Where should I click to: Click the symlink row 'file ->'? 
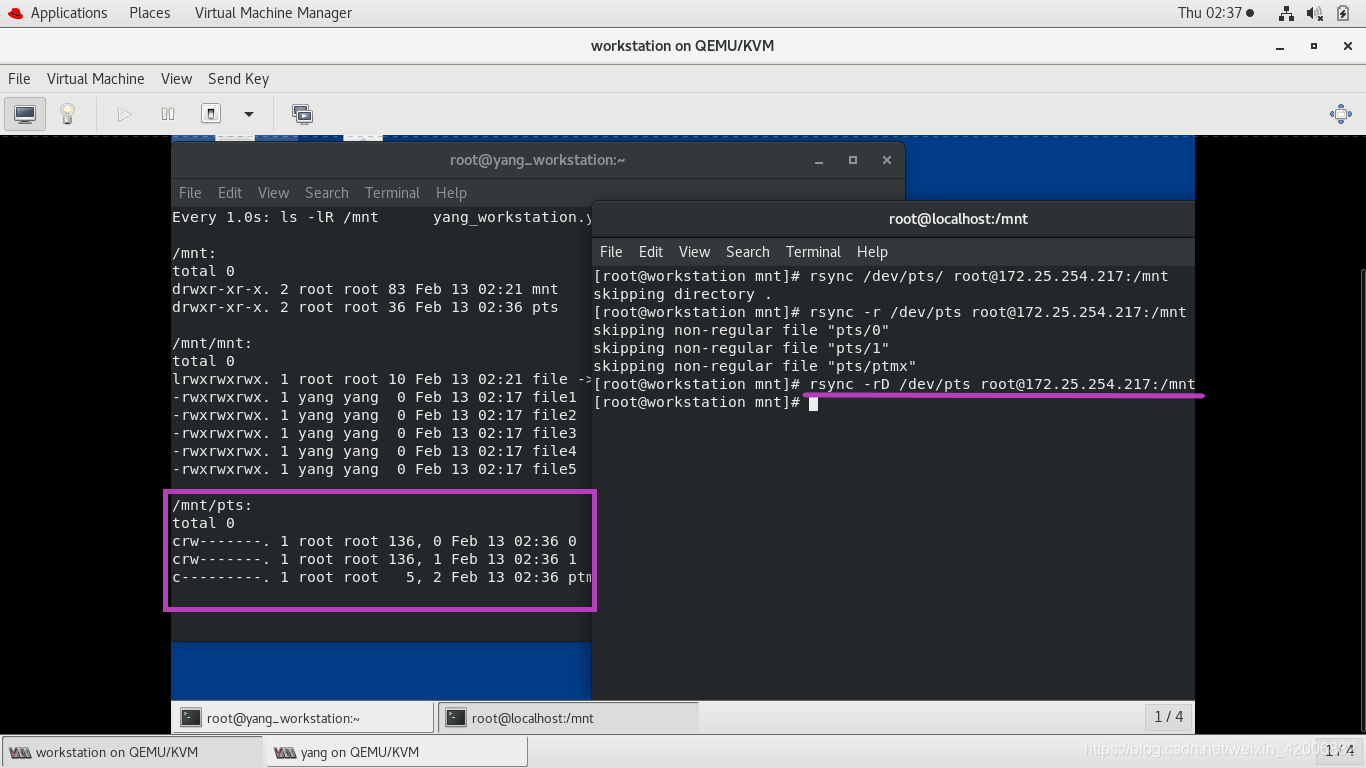click(381, 379)
